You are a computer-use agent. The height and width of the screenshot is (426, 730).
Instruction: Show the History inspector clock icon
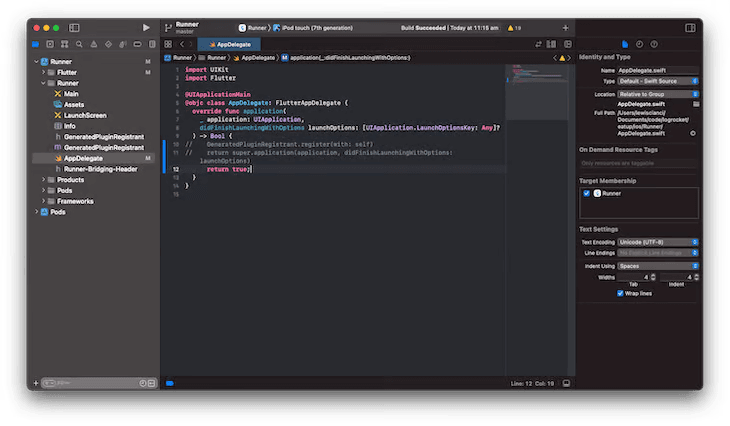pos(639,44)
